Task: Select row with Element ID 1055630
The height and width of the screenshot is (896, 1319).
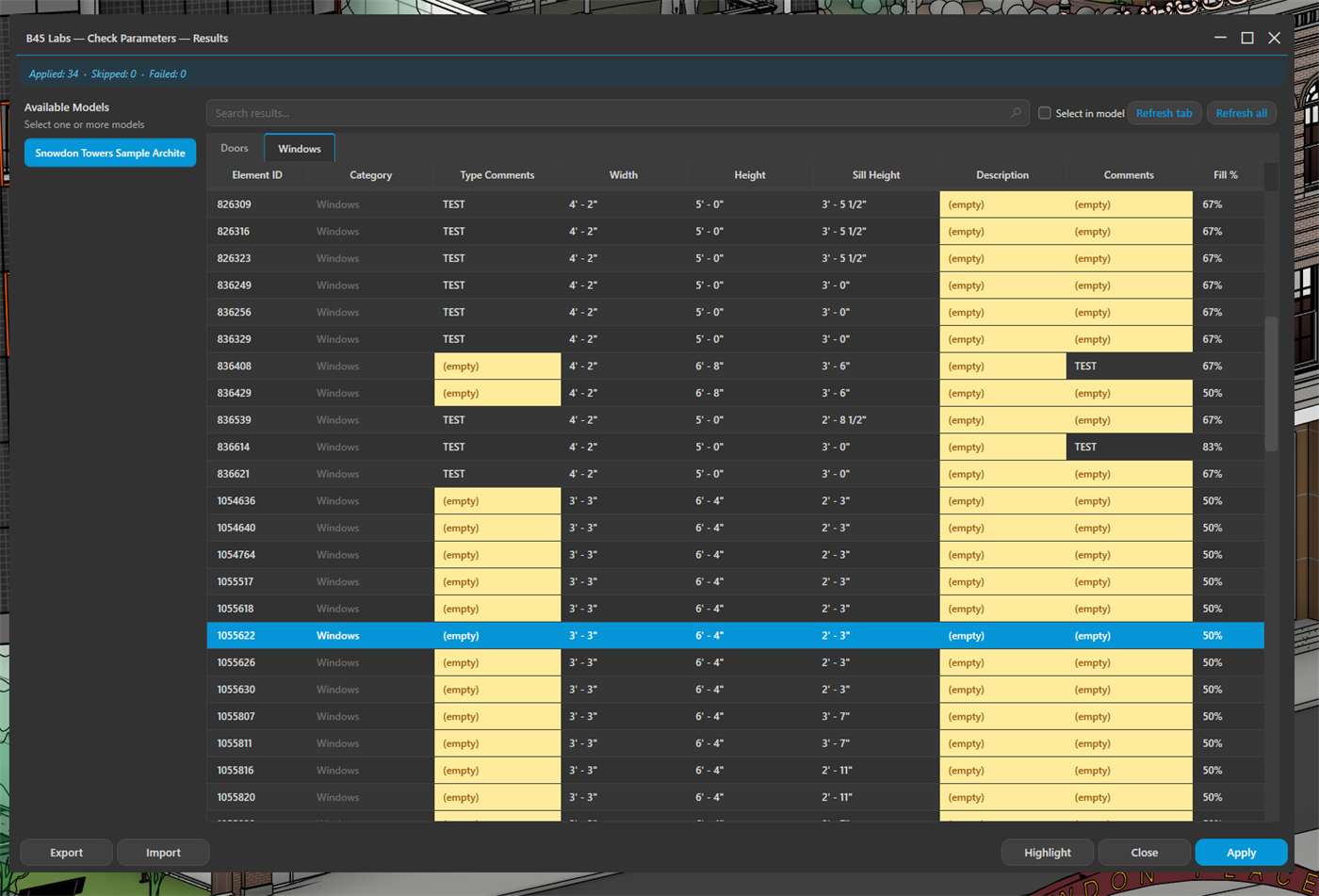Action: pyautogui.click(x=736, y=690)
